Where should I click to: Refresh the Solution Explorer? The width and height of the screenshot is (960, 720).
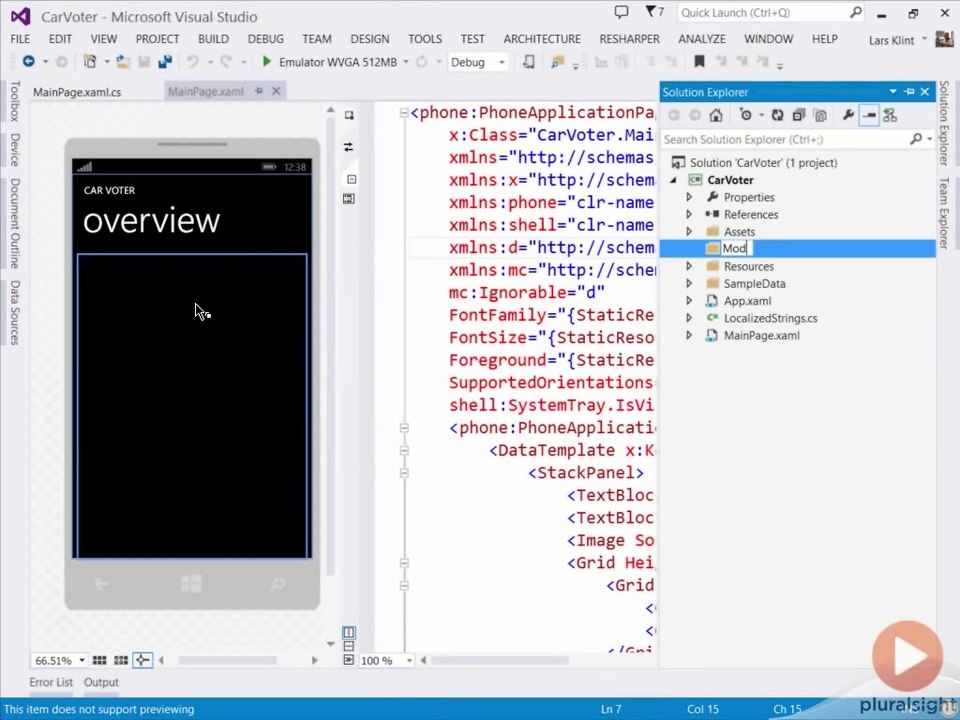(778, 115)
